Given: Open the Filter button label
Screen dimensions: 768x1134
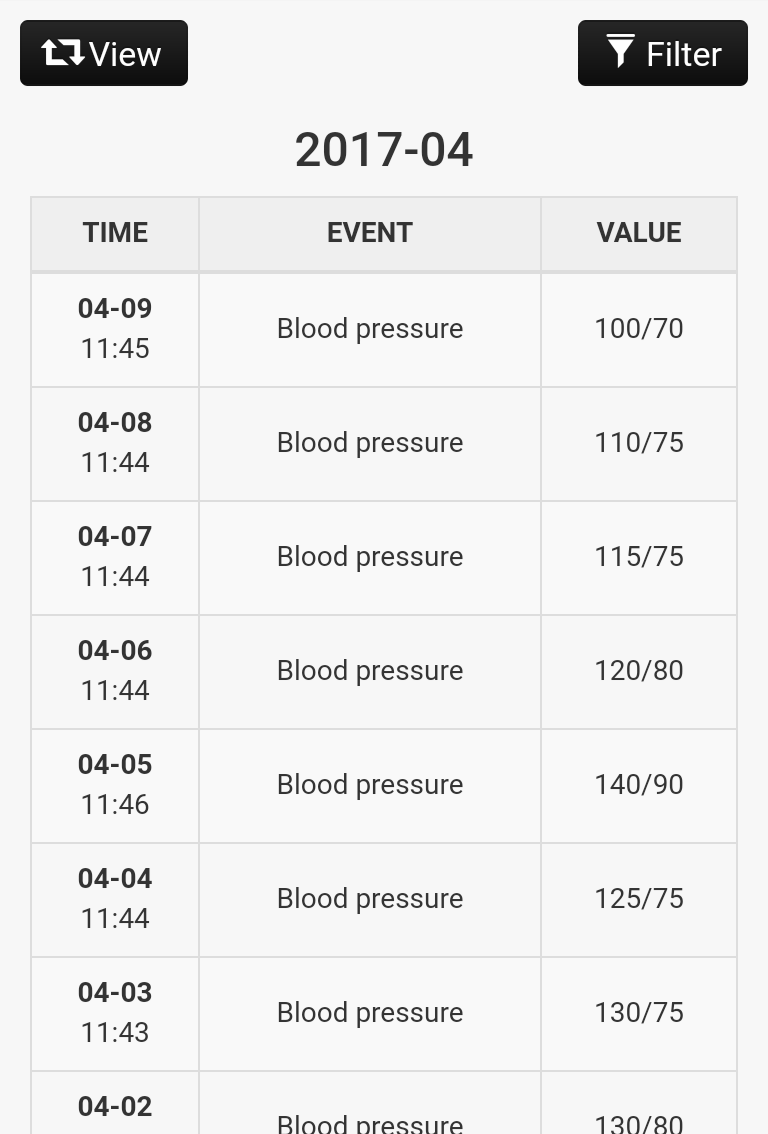Looking at the screenshot, I should click(x=684, y=54).
